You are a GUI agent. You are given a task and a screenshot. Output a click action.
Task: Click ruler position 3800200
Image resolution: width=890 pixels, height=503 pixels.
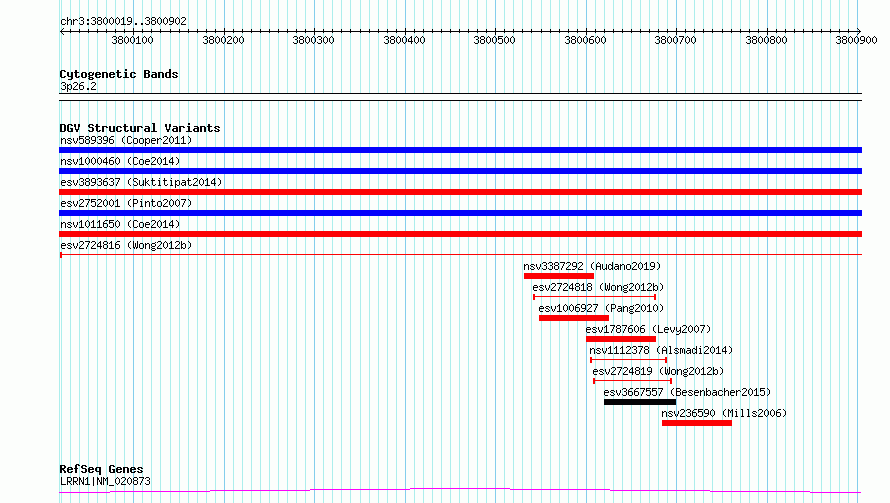click(223, 40)
